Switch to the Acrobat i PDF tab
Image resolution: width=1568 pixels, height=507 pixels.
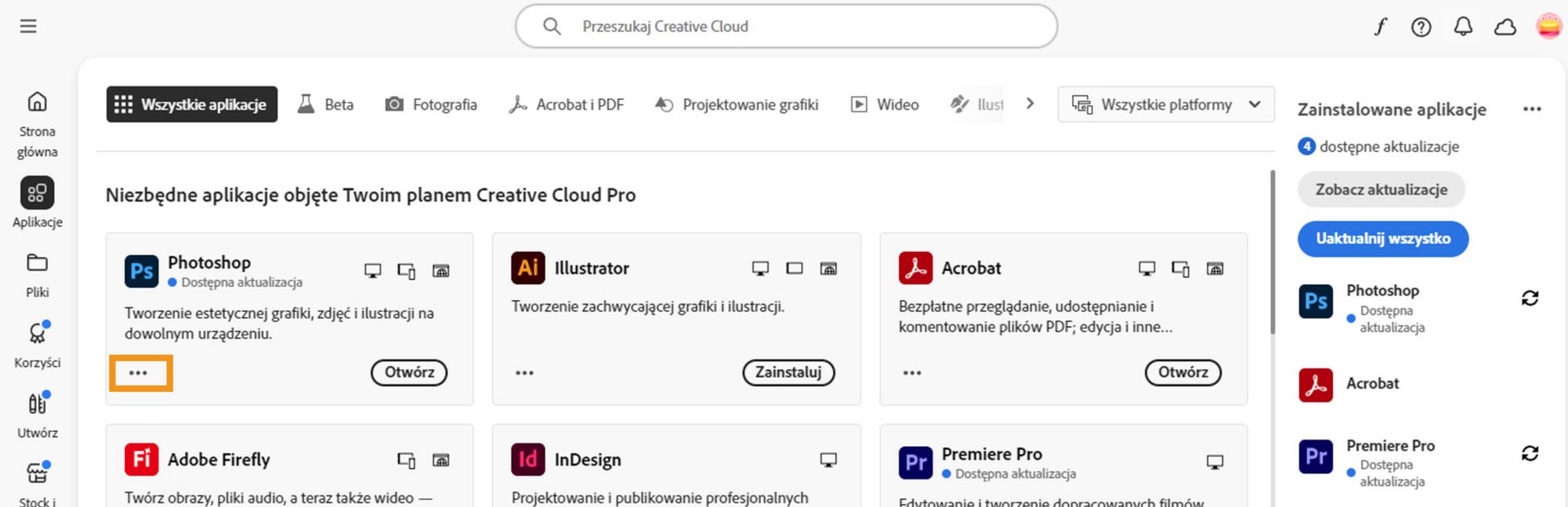click(566, 105)
